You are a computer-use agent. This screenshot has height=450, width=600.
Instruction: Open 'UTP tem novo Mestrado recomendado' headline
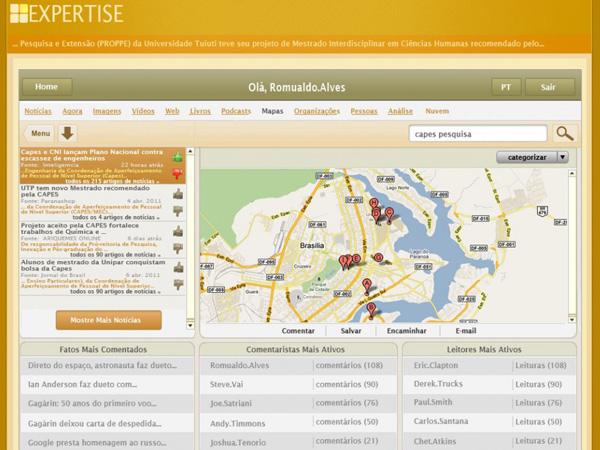[85, 191]
